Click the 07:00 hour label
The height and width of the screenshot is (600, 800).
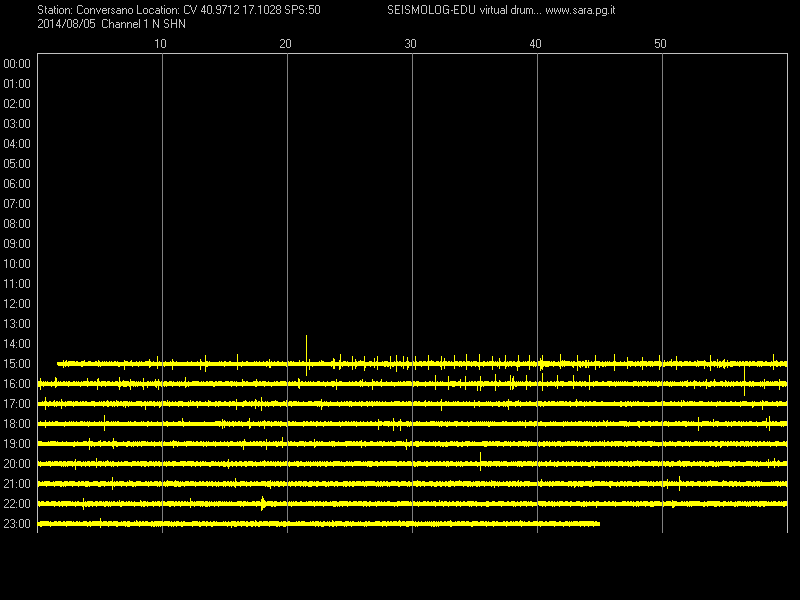click(x=17, y=204)
